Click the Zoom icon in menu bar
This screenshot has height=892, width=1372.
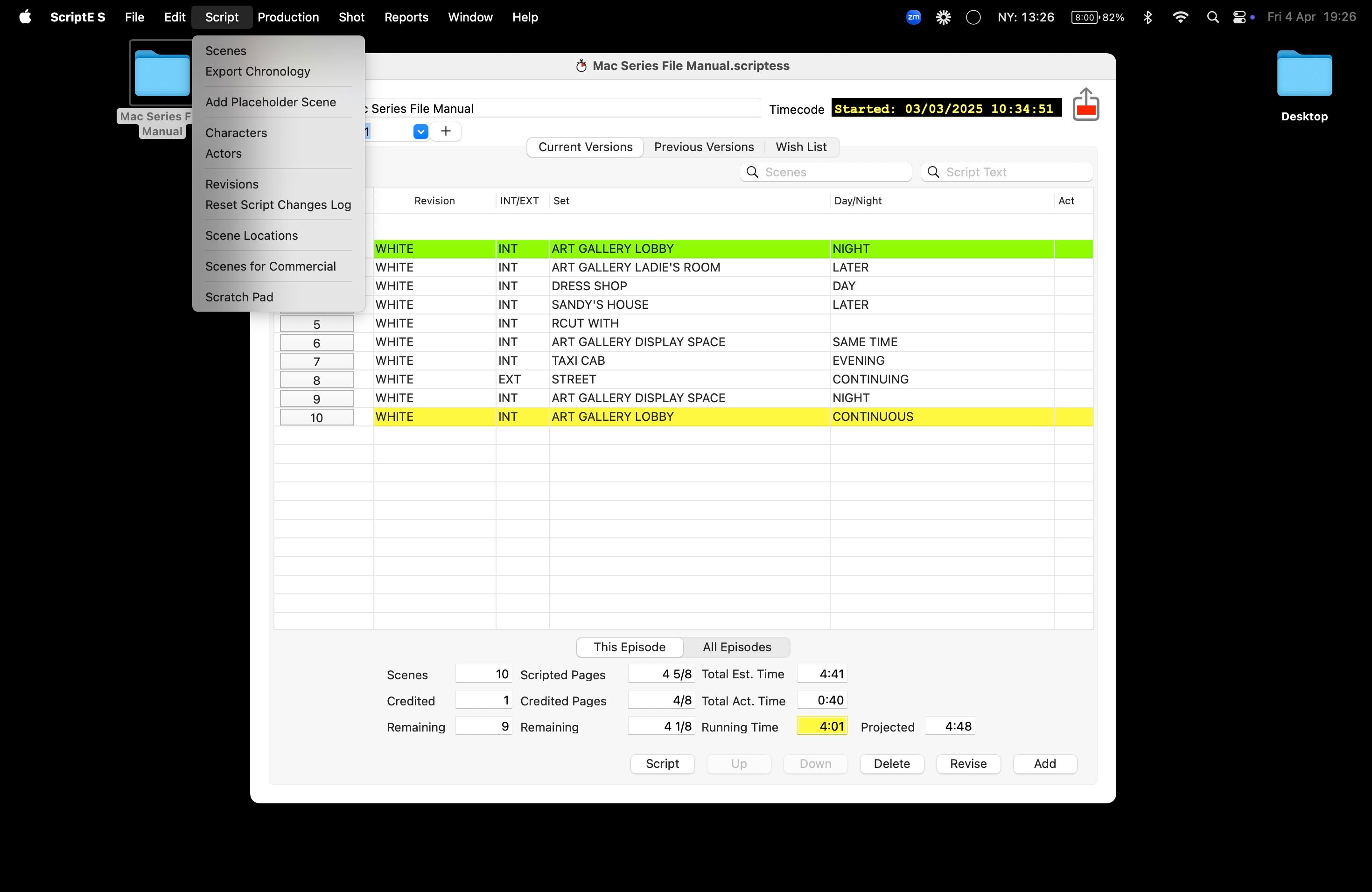[x=913, y=17]
